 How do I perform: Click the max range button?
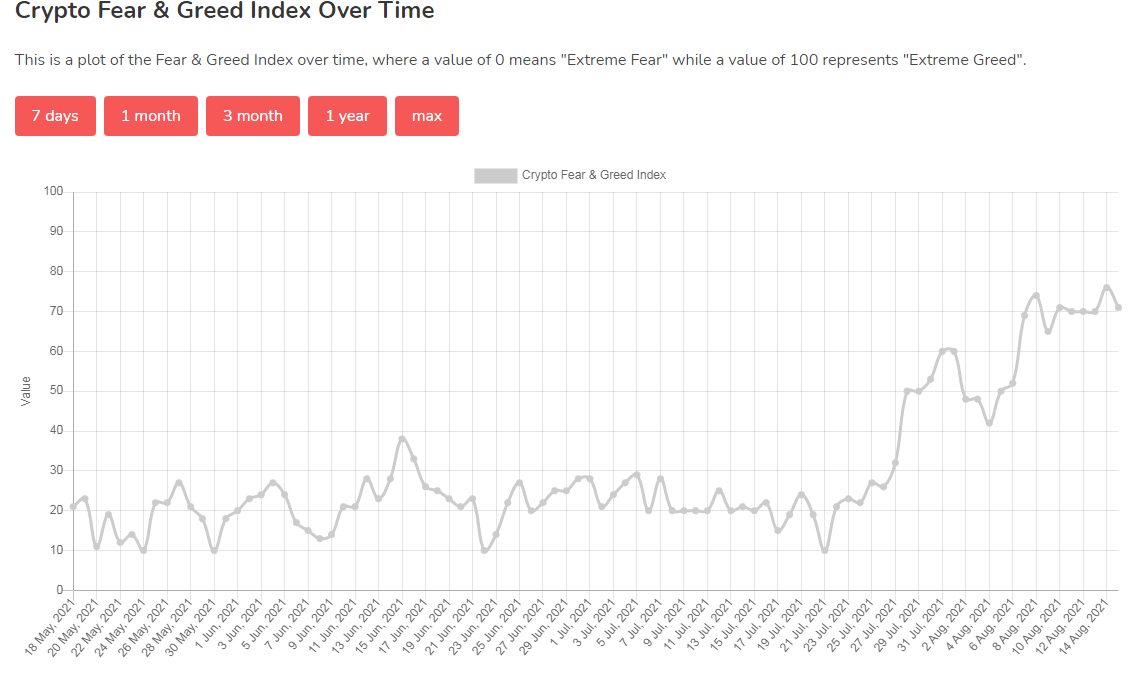point(426,116)
